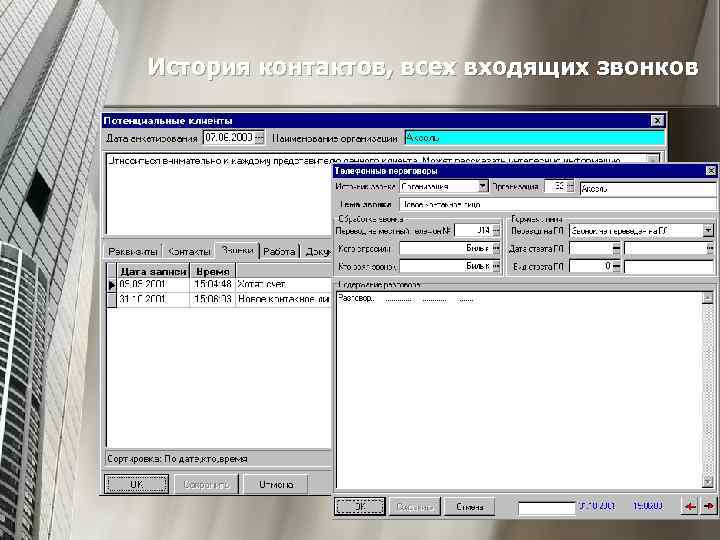The width and height of the screenshot is (720, 540).
Task: Expand 'Источник звонка' dropdown
Action: coord(483,186)
